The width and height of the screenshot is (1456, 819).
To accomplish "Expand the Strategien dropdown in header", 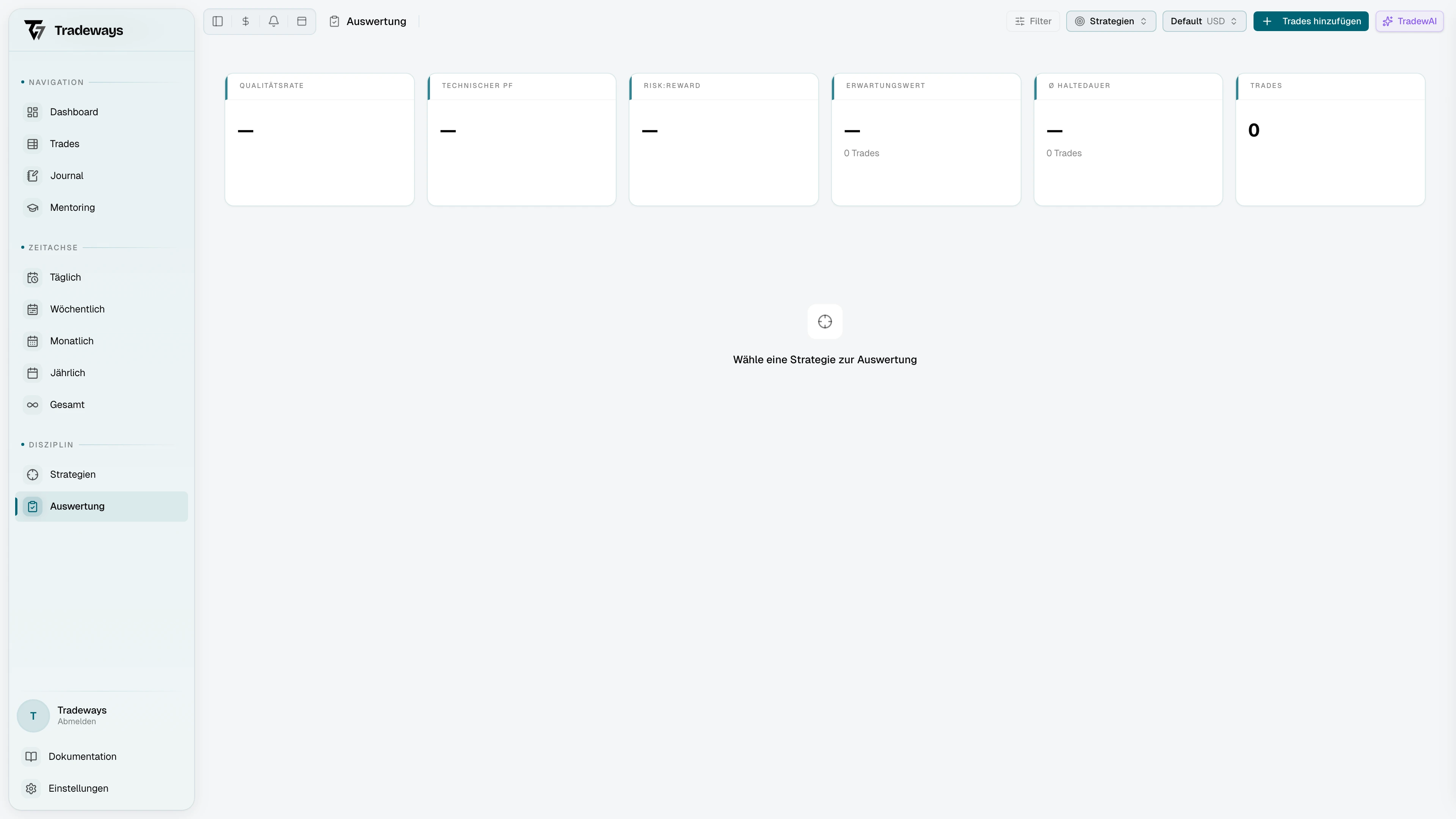I will click(x=1111, y=22).
